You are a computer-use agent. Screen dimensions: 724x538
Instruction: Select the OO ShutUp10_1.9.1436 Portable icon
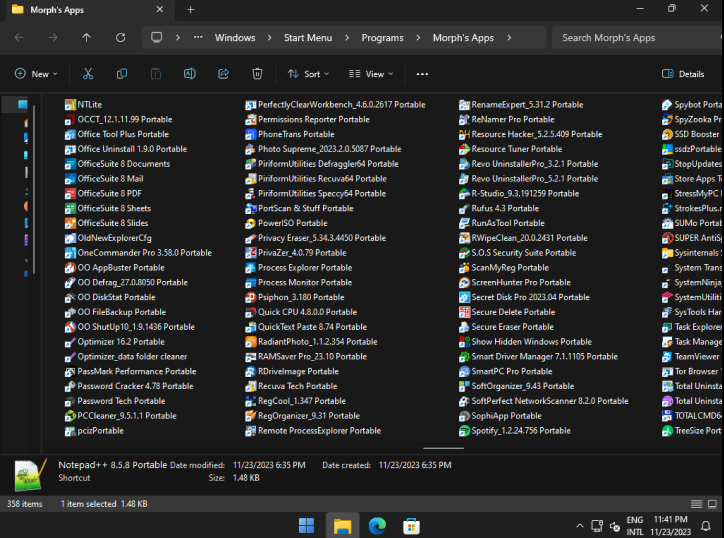coord(70,327)
